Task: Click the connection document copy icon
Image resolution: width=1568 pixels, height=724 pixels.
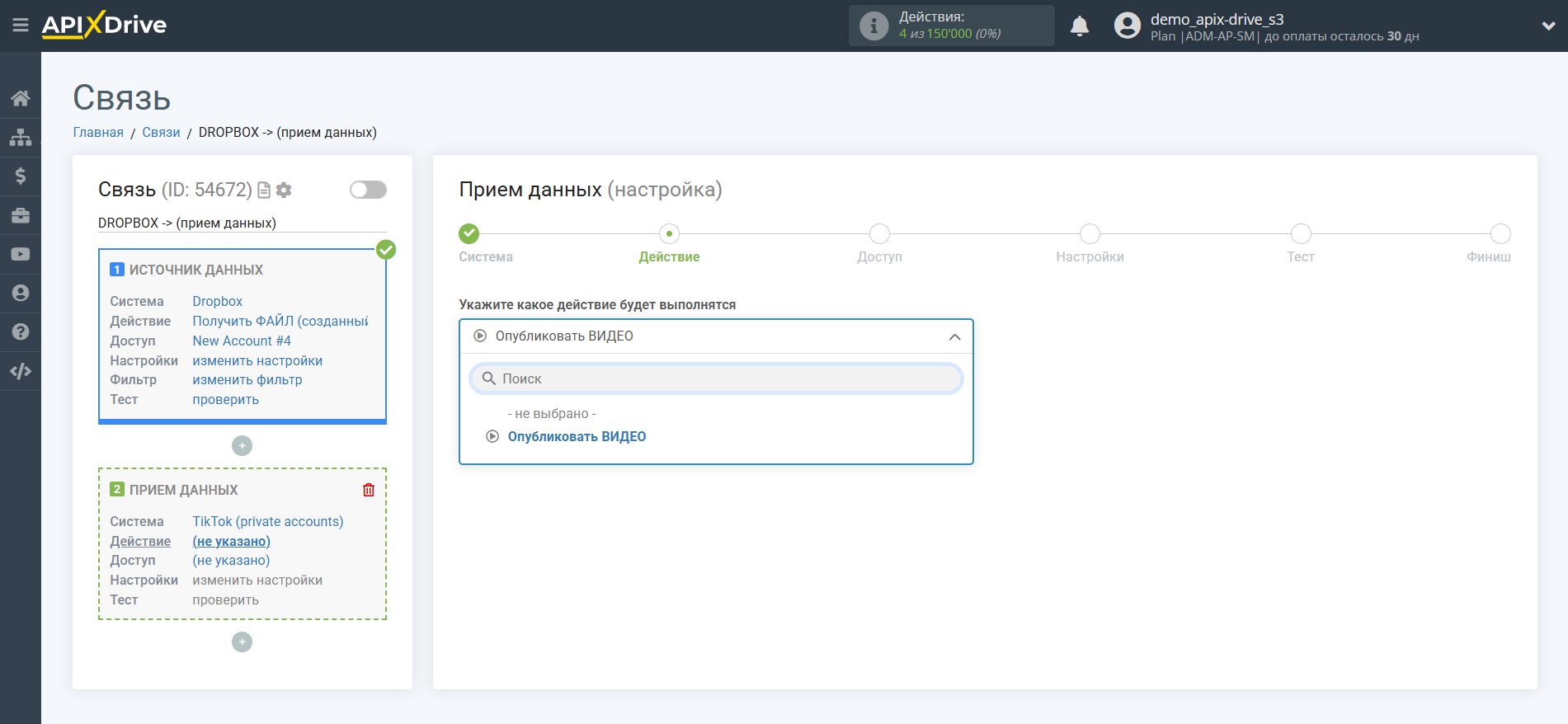Action: pos(264,190)
